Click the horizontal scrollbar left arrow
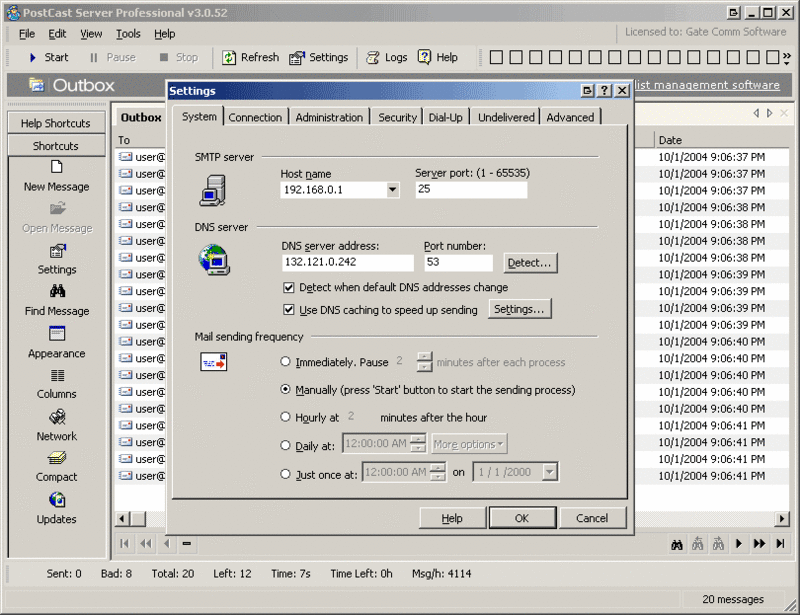Image resolution: width=800 pixels, height=615 pixels. pyautogui.click(x=122, y=519)
